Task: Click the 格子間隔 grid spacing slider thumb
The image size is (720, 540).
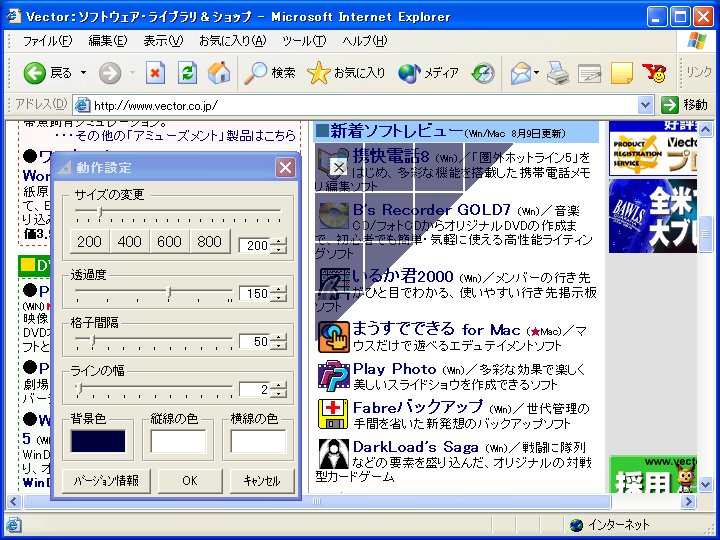Action: click(93, 340)
